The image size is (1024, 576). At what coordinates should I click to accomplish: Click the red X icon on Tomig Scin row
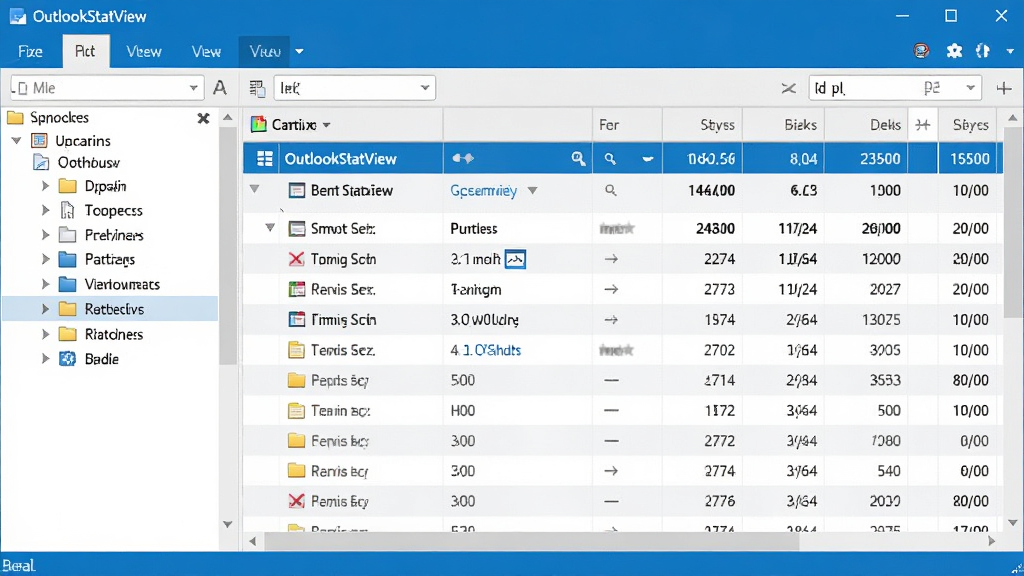[x=296, y=259]
